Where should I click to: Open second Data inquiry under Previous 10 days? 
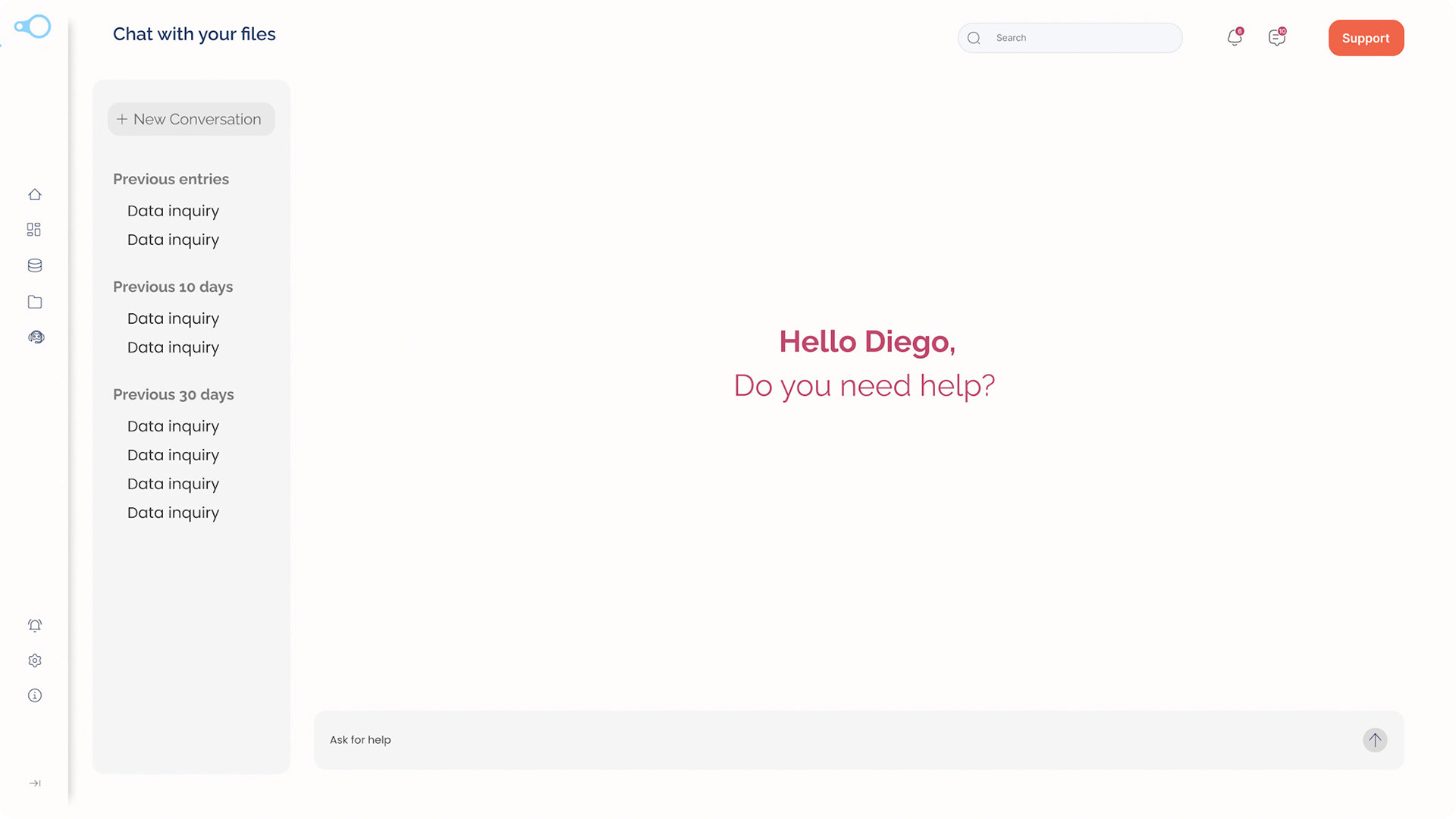173,347
